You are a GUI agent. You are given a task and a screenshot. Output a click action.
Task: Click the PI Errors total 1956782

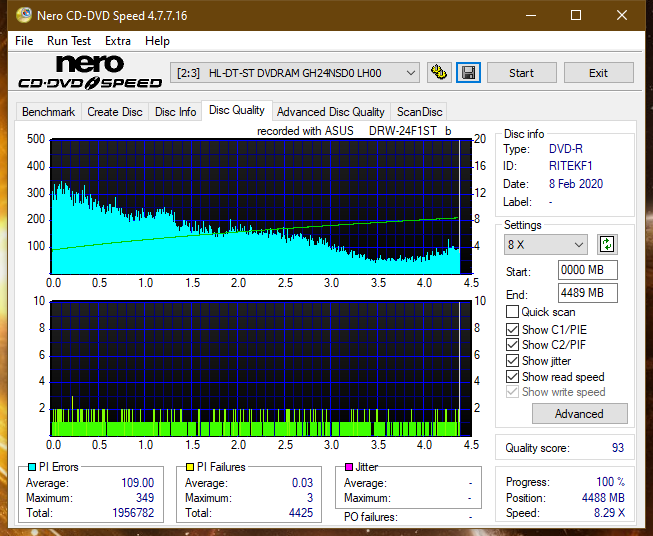click(x=133, y=513)
